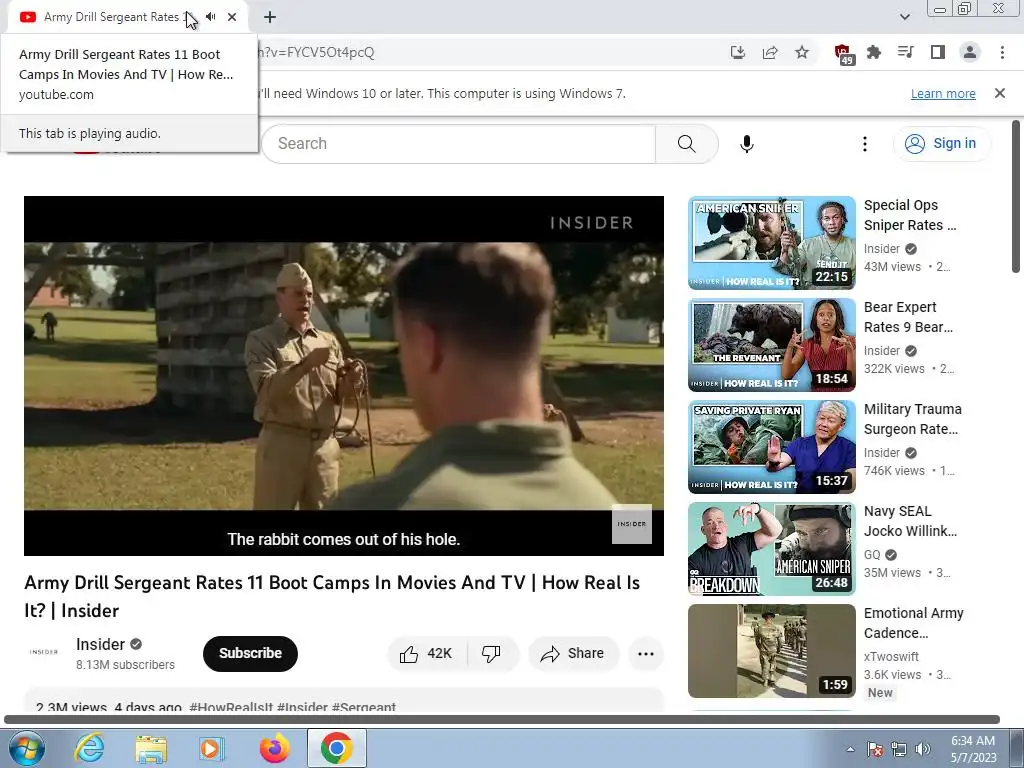
Task: Open the Extensions puzzle icon
Action: tap(874, 52)
